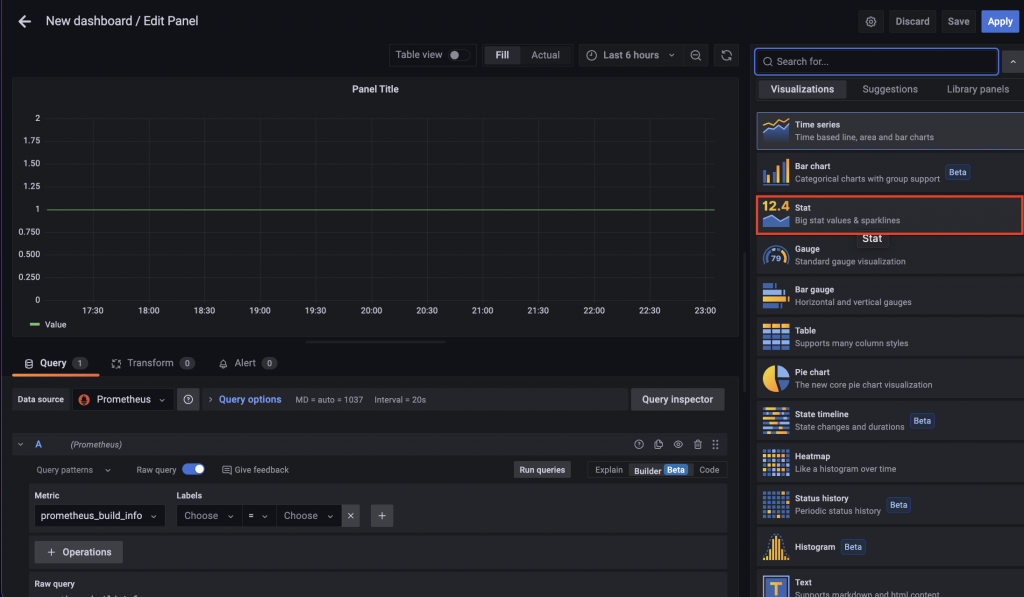The width and height of the screenshot is (1024, 597).
Task: Select the Fill display option
Action: (x=502, y=56)
